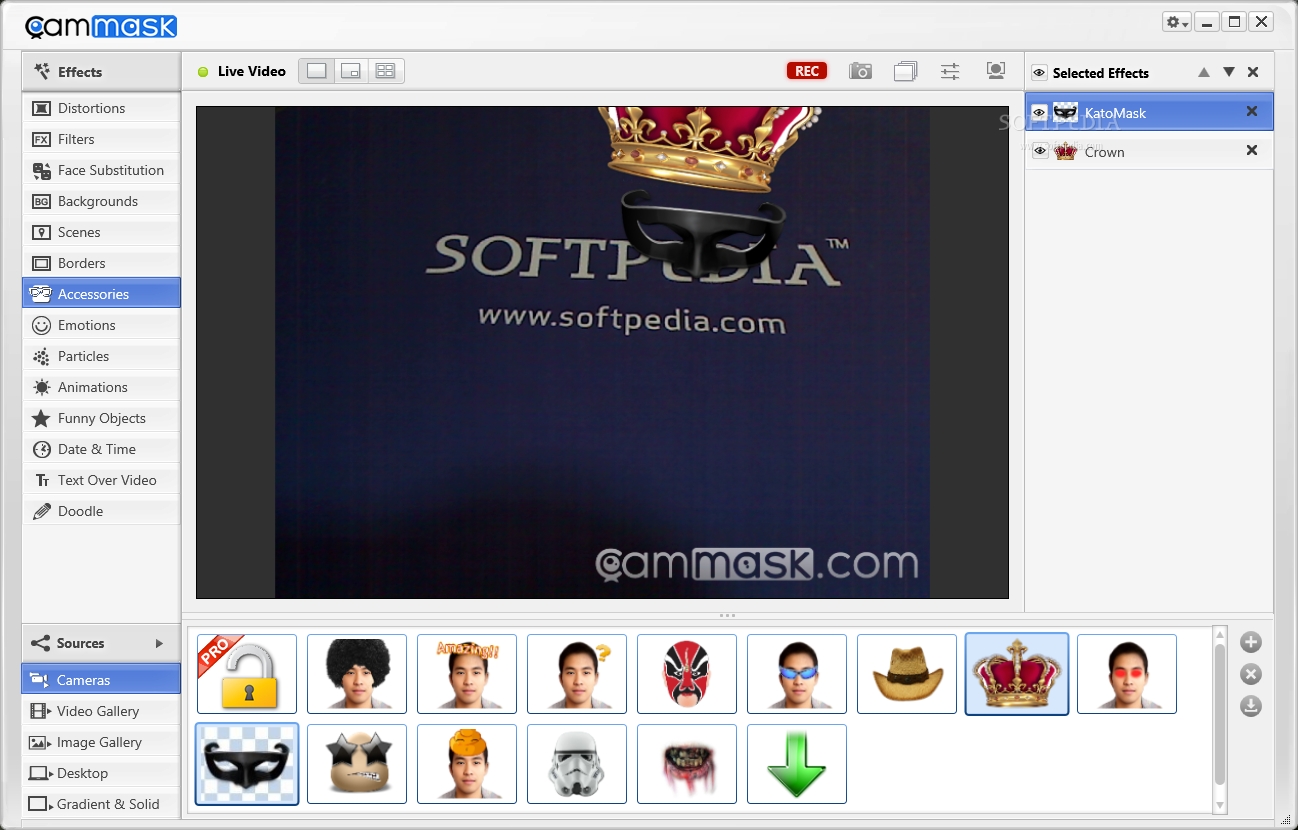Hide the Crown effect

[1040, 152]
